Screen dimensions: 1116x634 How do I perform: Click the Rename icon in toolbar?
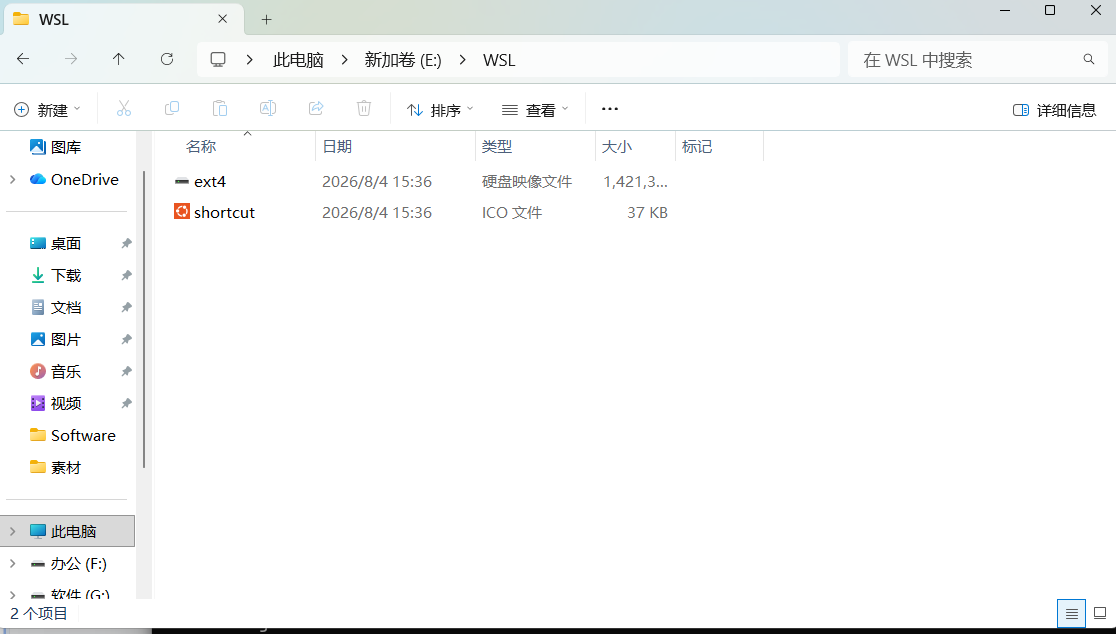click(x=268, y=109)
